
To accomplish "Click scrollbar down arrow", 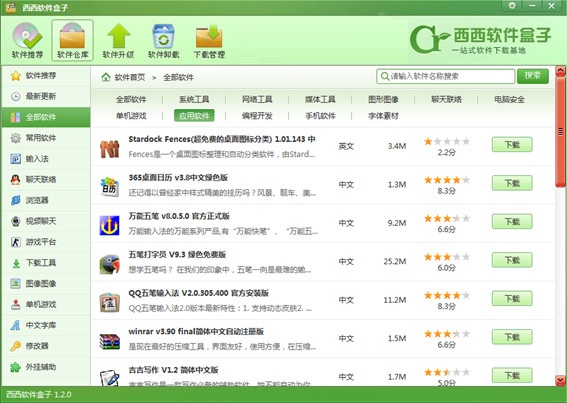I will click(560, 380).
